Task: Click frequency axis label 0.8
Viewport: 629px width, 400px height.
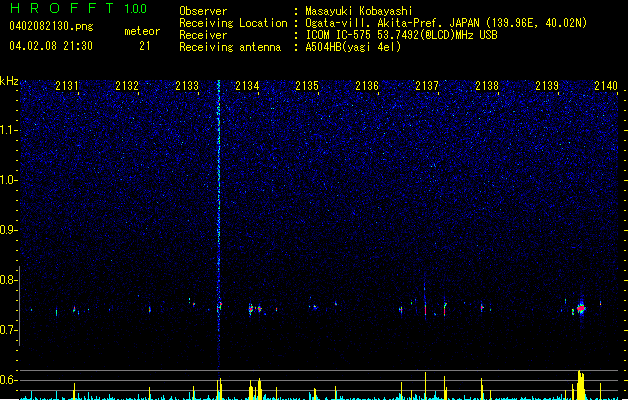Action: (8, 280)
